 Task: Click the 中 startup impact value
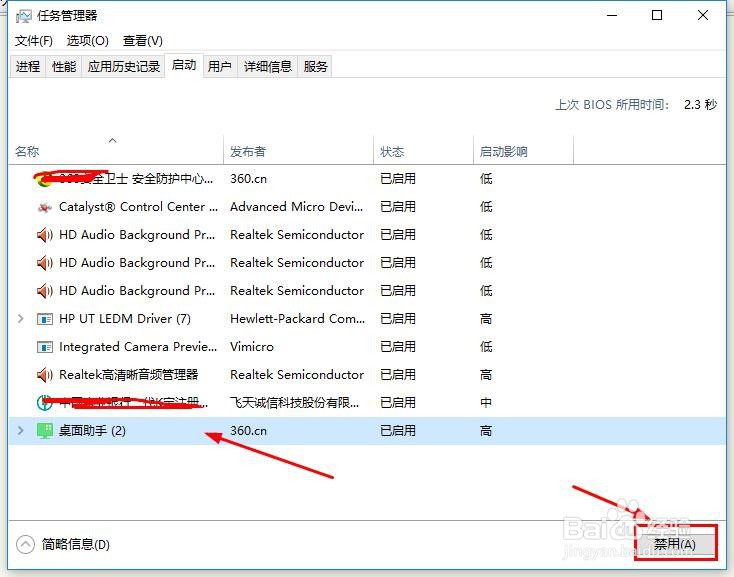coord(486,402)
